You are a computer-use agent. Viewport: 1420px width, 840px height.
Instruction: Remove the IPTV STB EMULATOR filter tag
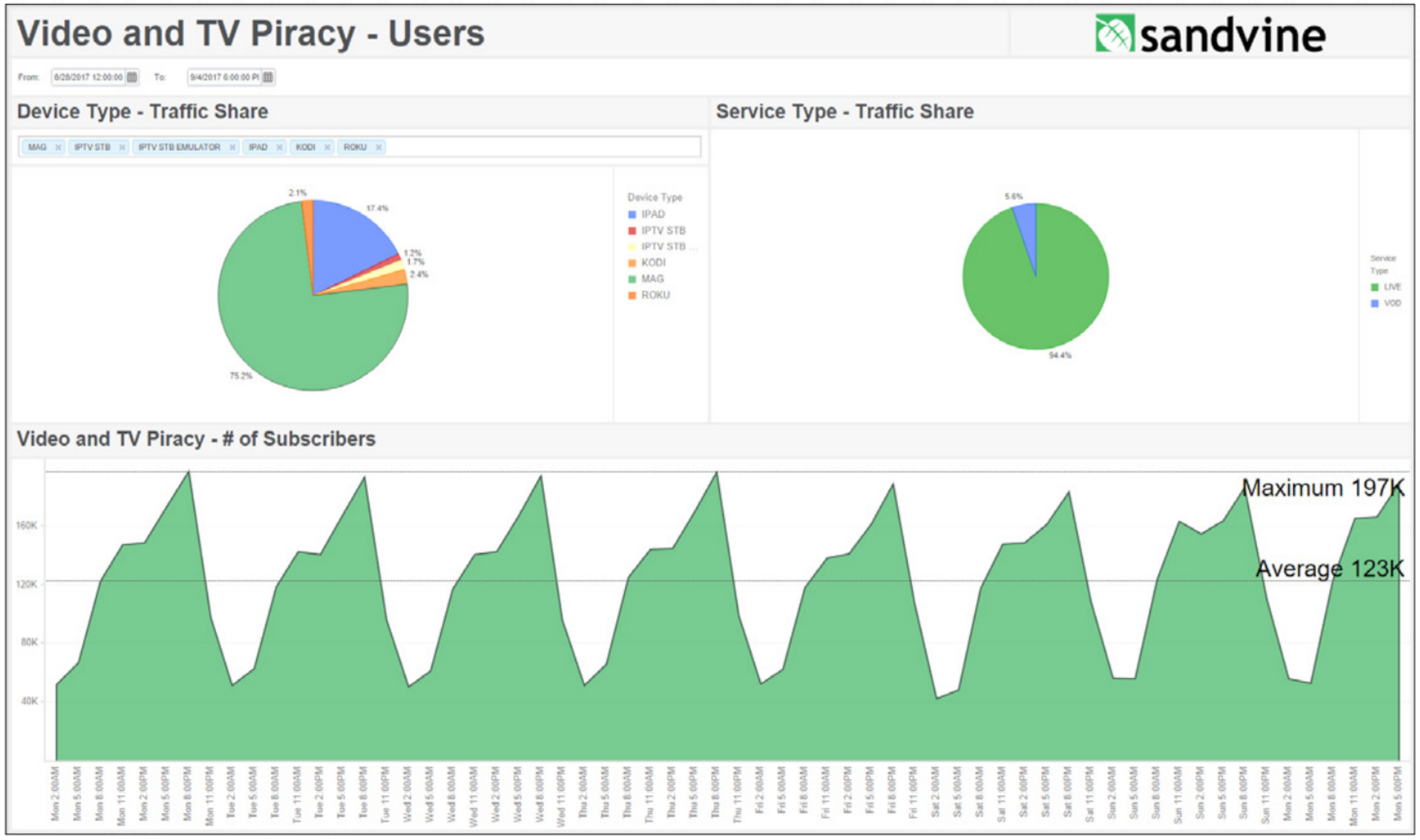tap(232, 148)
